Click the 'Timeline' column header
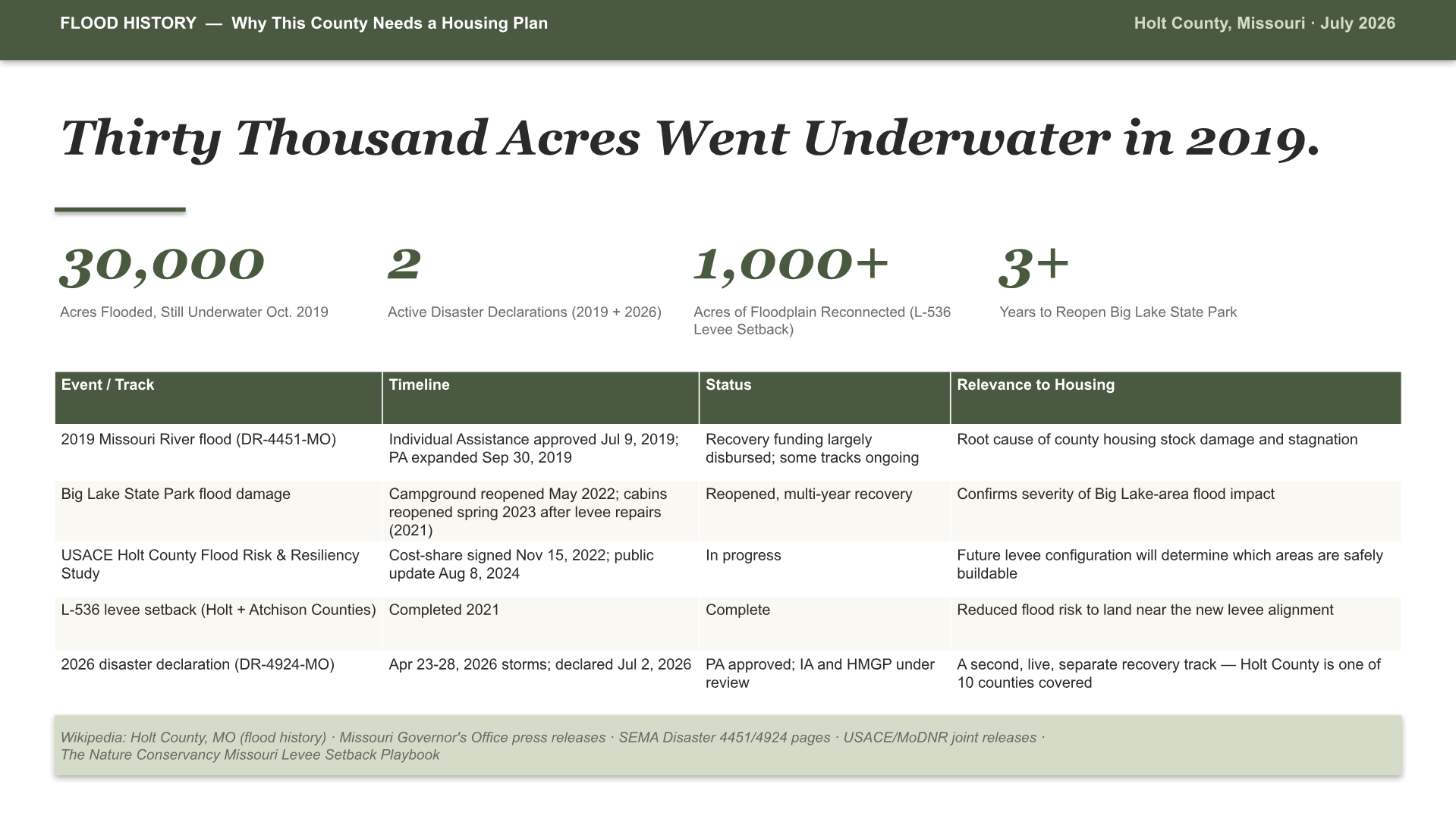 click(x=540, y=398)
